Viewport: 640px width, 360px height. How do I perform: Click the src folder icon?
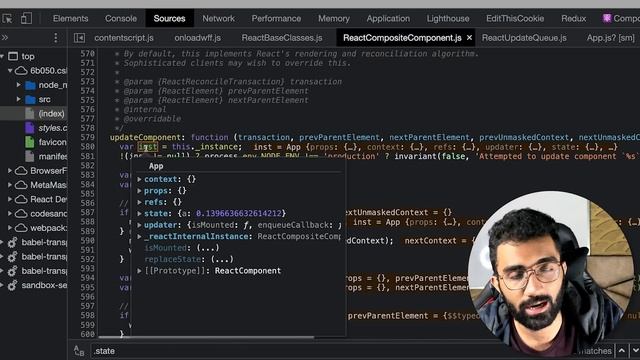coord(30,99)
